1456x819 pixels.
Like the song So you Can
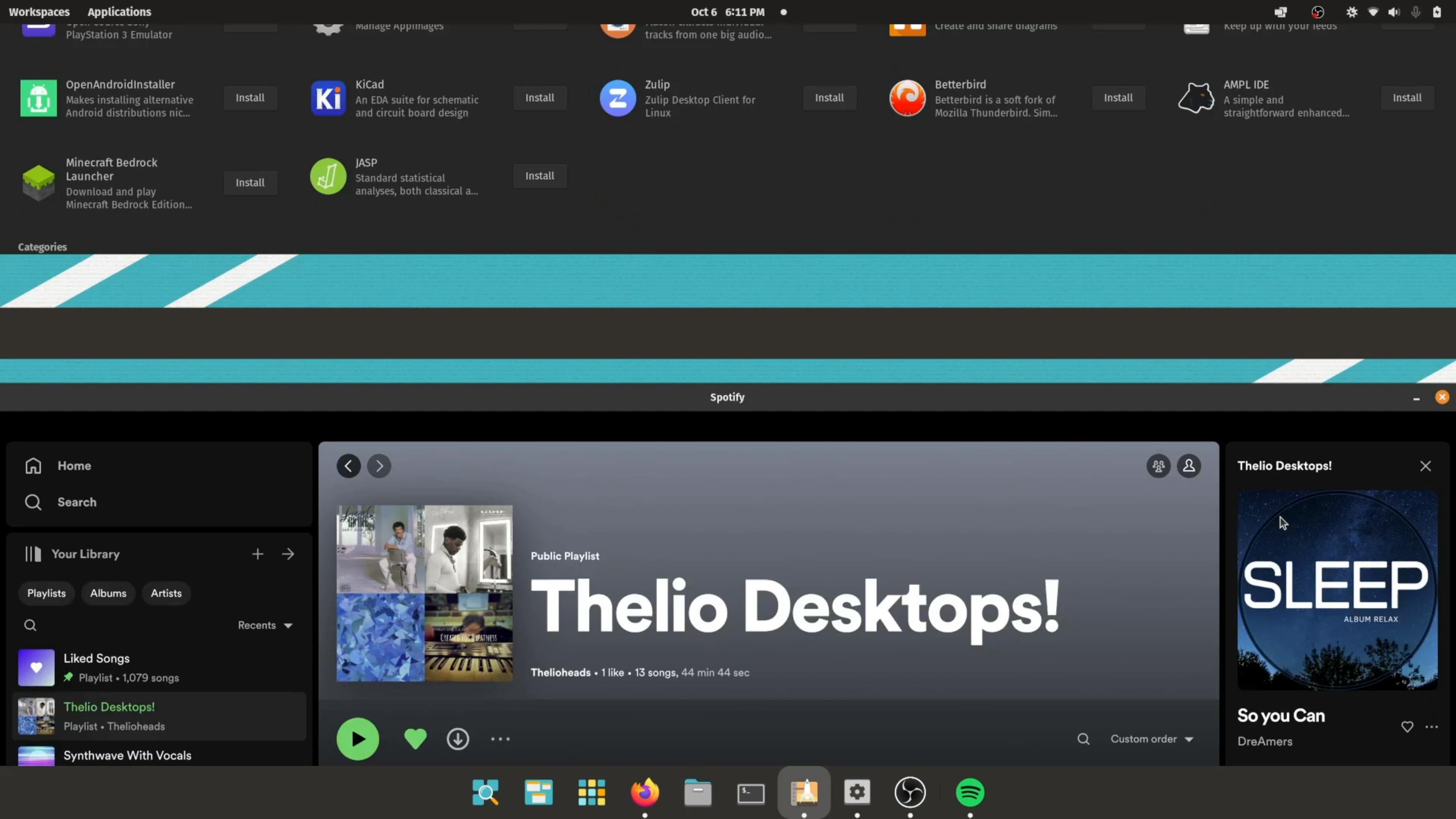[1407, 727]
